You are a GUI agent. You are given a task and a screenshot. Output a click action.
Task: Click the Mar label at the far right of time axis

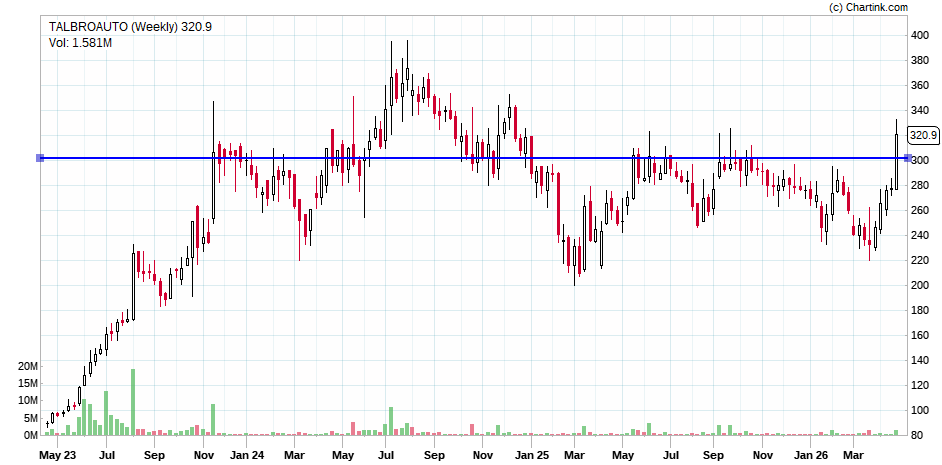pyautogui.click(x=854, y=455)
